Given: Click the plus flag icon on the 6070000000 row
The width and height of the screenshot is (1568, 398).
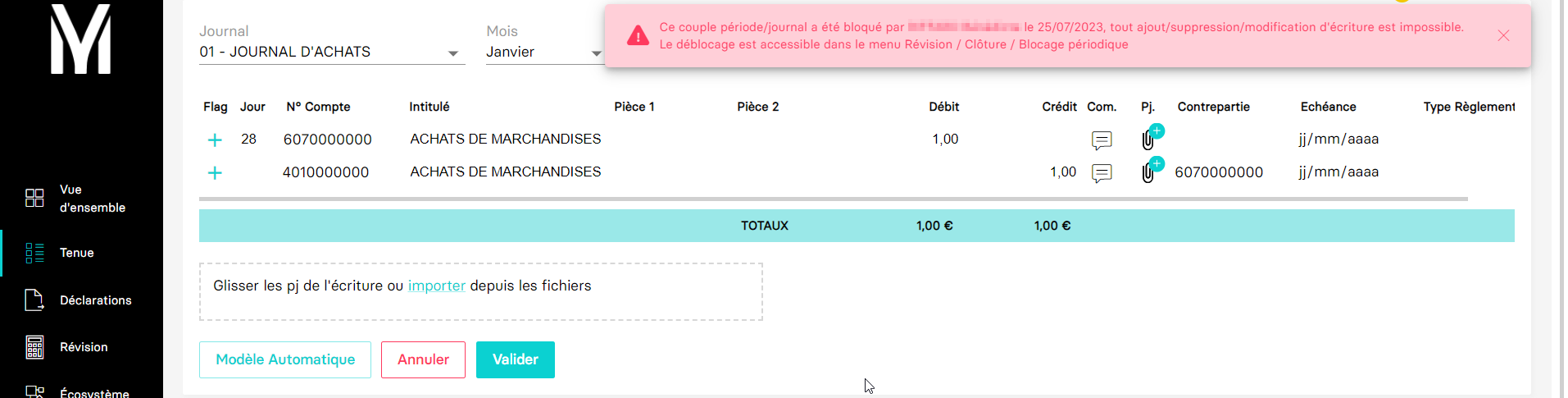Looking at the screenshot, I should [215, 140].
